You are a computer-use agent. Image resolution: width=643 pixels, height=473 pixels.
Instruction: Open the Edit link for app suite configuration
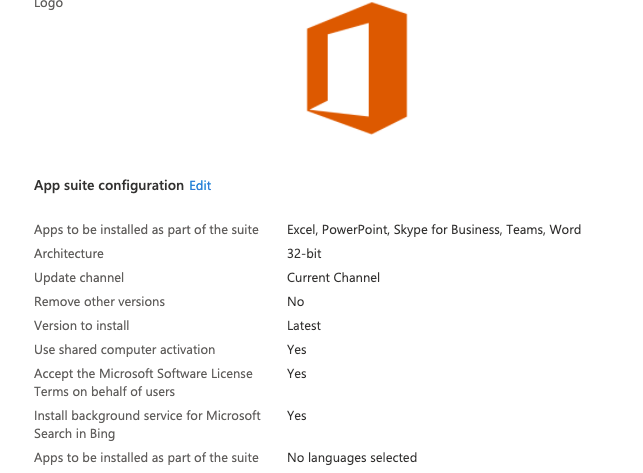click(200, 185)
